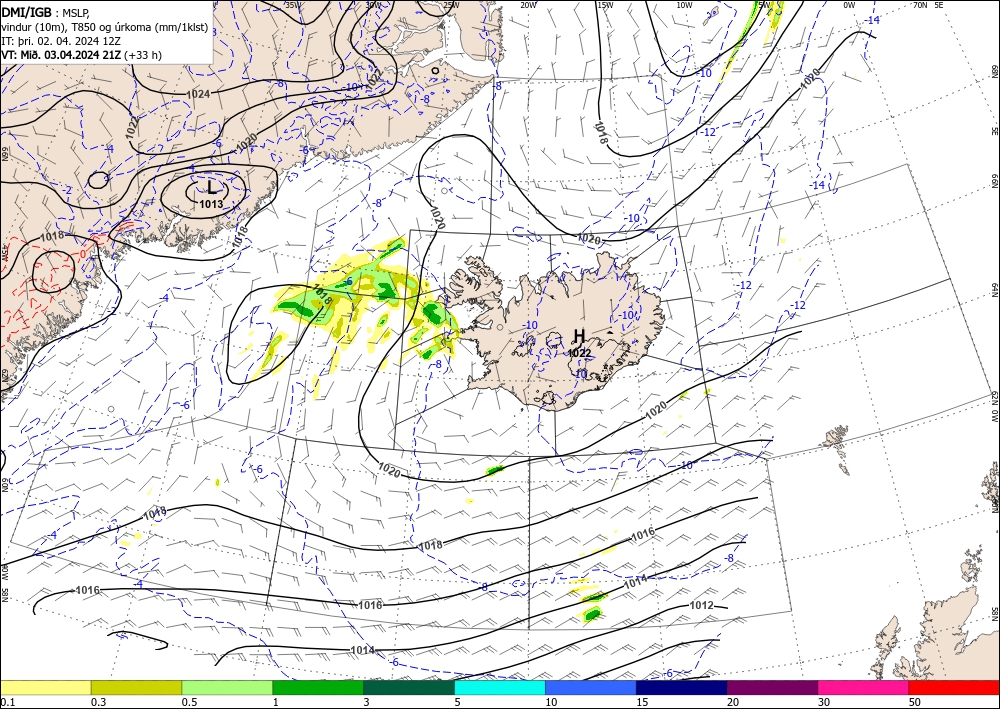
Task: Click the "20W" longitude label
Action: coord(527,5)
